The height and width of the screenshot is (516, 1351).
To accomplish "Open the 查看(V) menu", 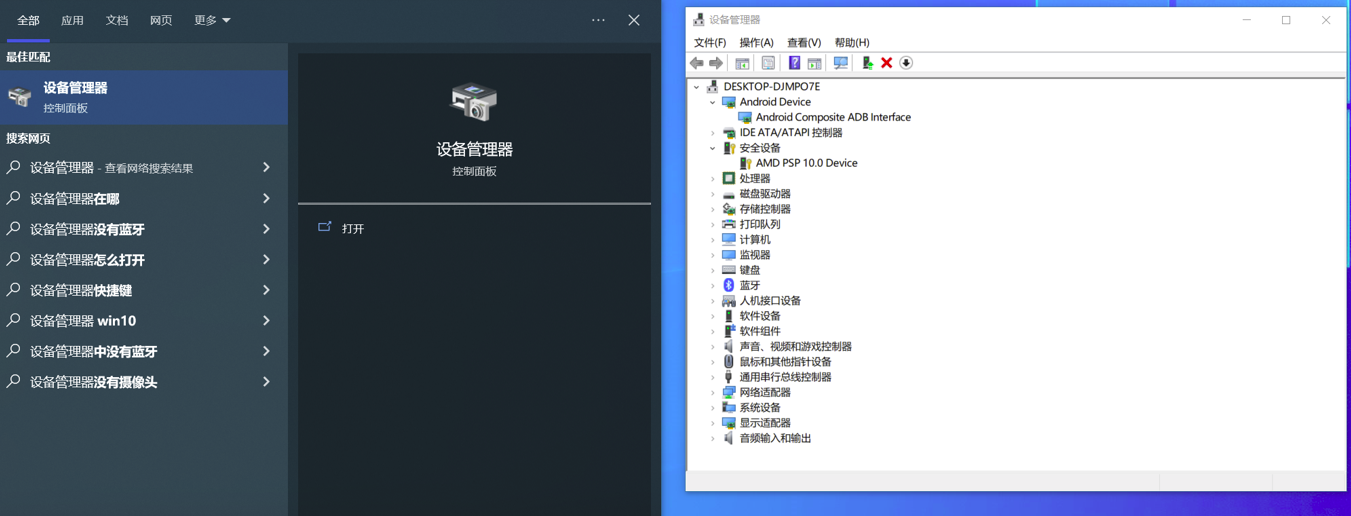I will [x=804, y=43].
